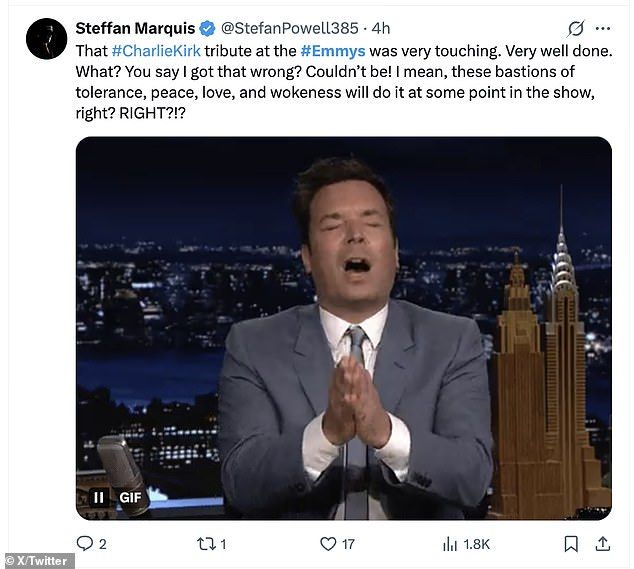Repost this tweet with the retweet icon
This screenshot has width=634, height=569.
(x=206, y=544)
